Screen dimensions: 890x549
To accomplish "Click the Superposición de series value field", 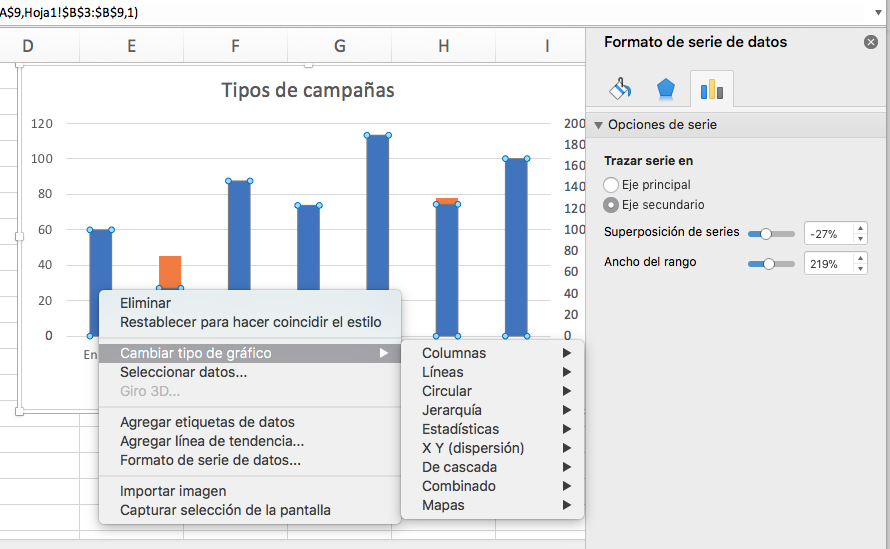I will (x=829, y=234).
